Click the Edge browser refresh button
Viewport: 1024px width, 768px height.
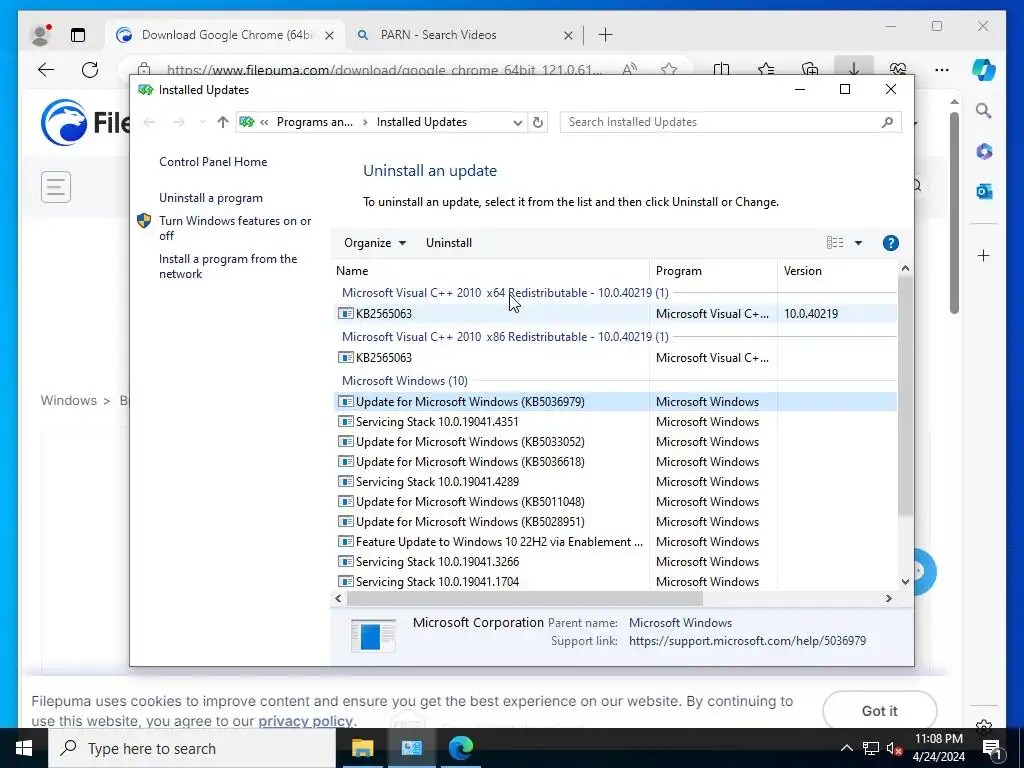(90, 70)
